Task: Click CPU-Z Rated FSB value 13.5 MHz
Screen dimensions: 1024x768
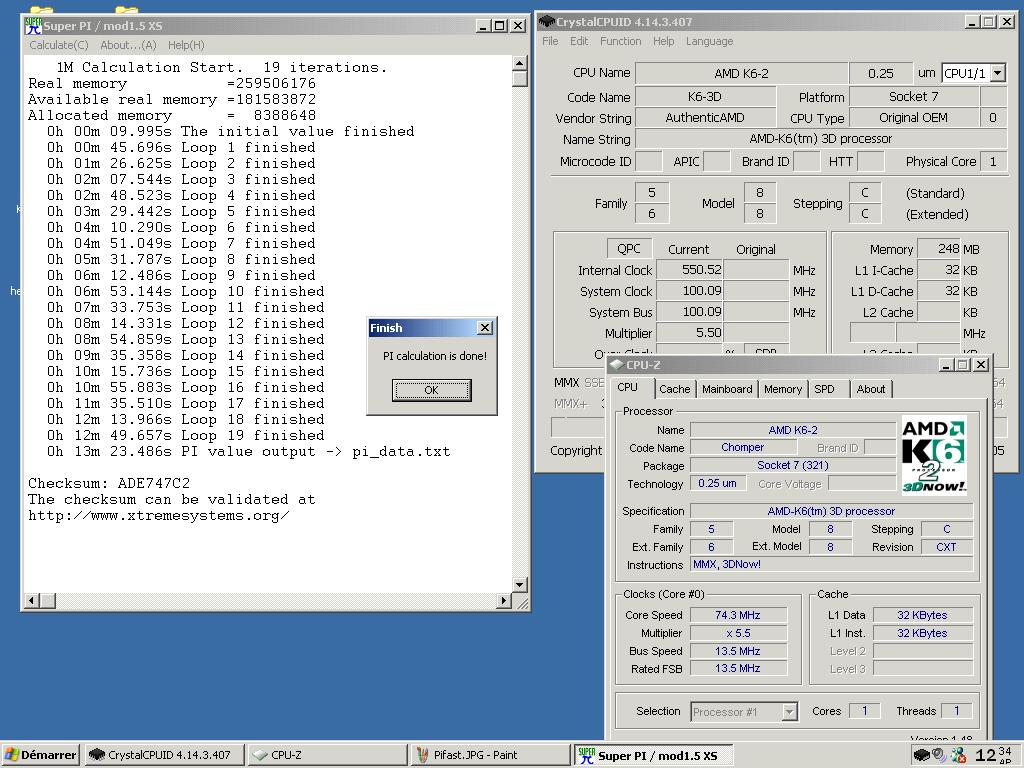Action: (738, 668)
